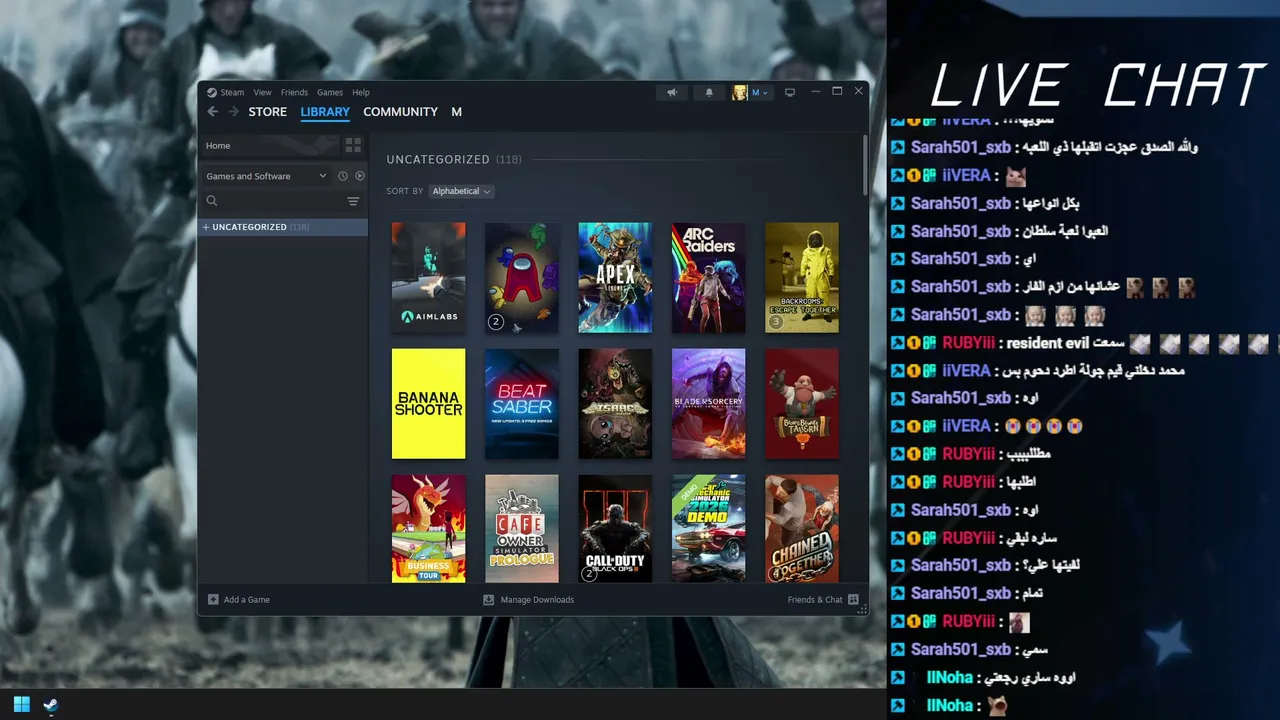Image resolution: width=1280 pixels, height=720 pixels.
Task: Go forward with the Steam forward arrow
Action: click(234, 112)
